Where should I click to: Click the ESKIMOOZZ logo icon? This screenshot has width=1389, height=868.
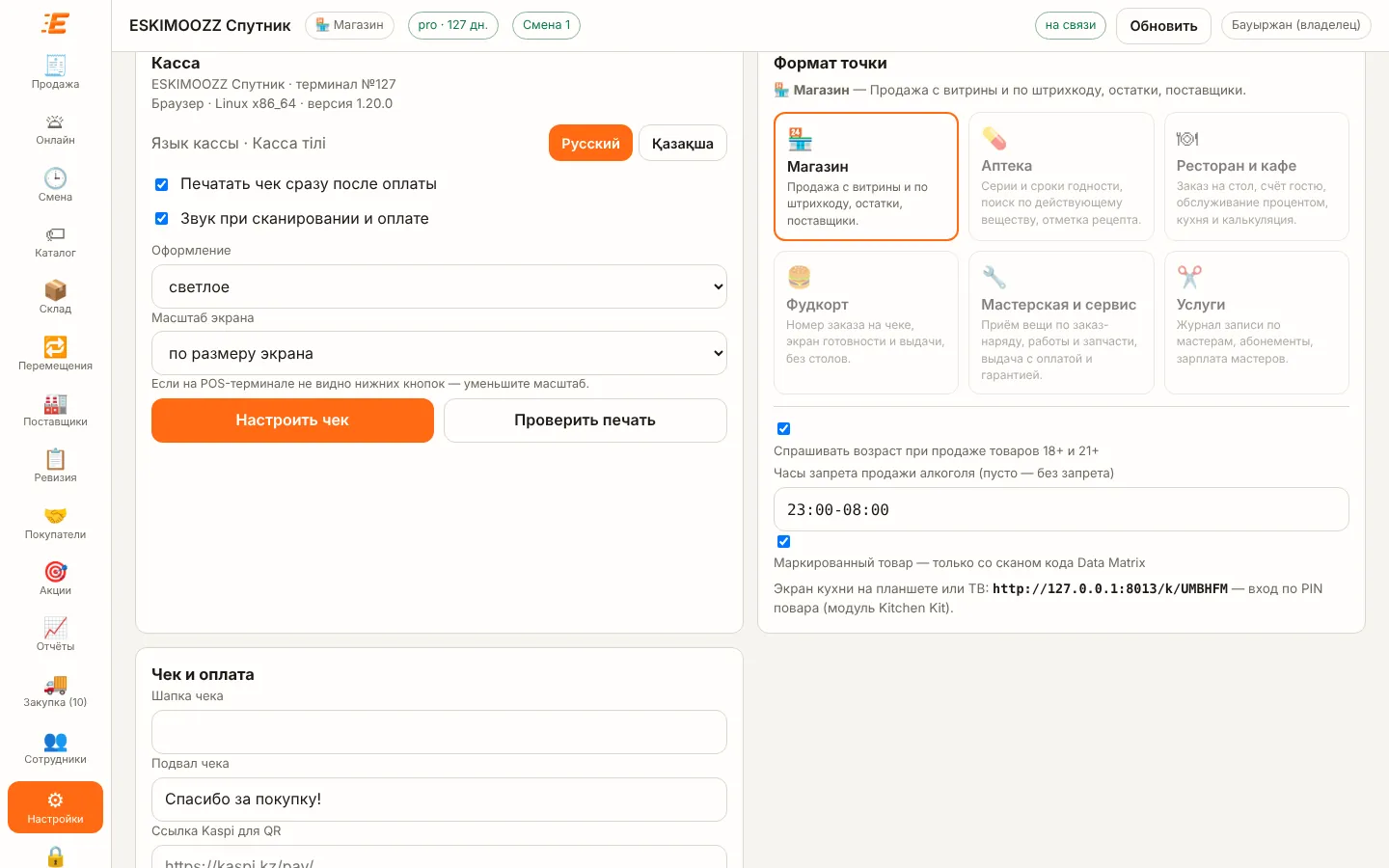pyautogui.click(x=55, y=24)
